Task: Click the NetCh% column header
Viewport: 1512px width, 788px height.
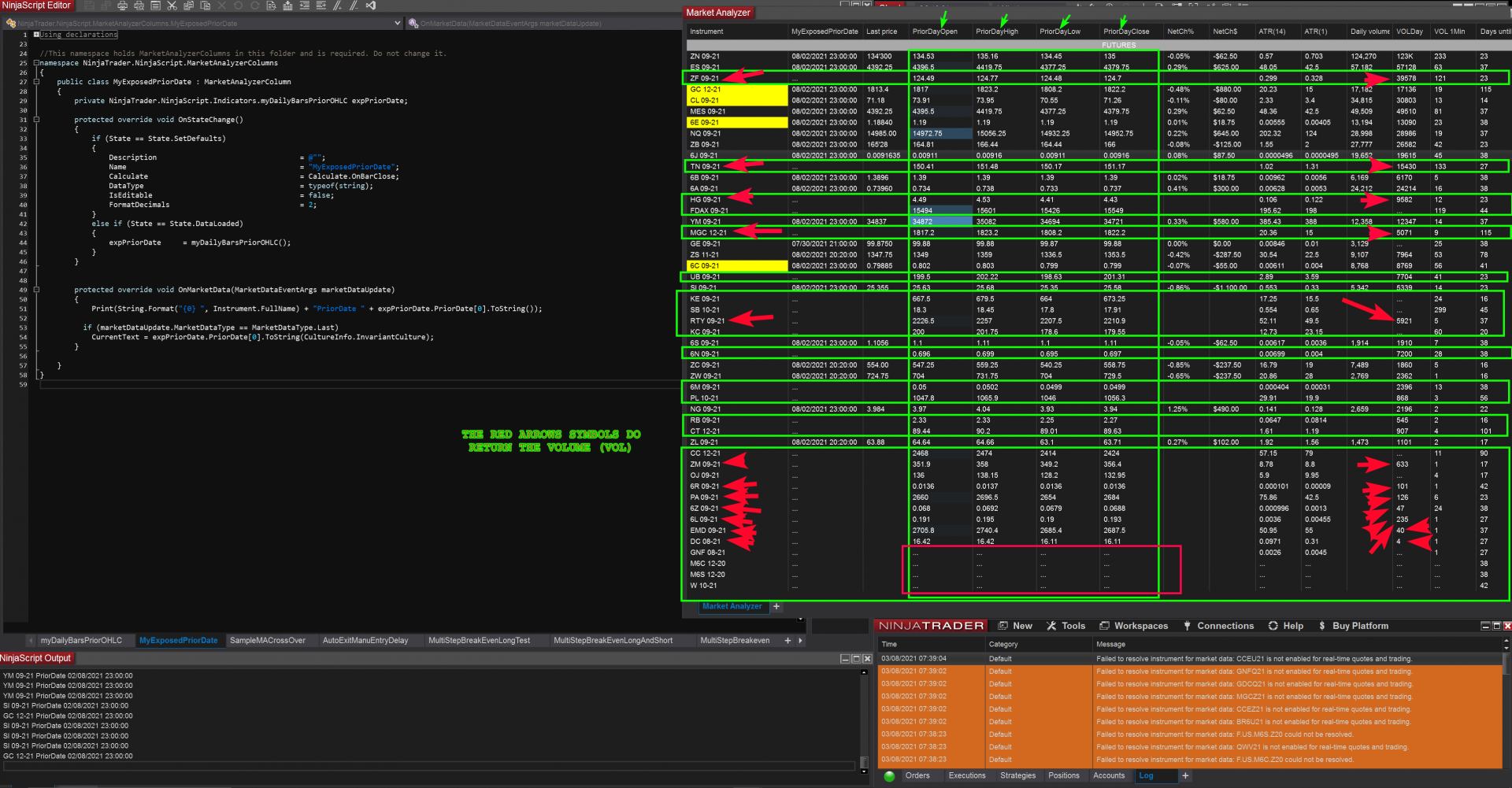Action: click(x=1185, y=31)
